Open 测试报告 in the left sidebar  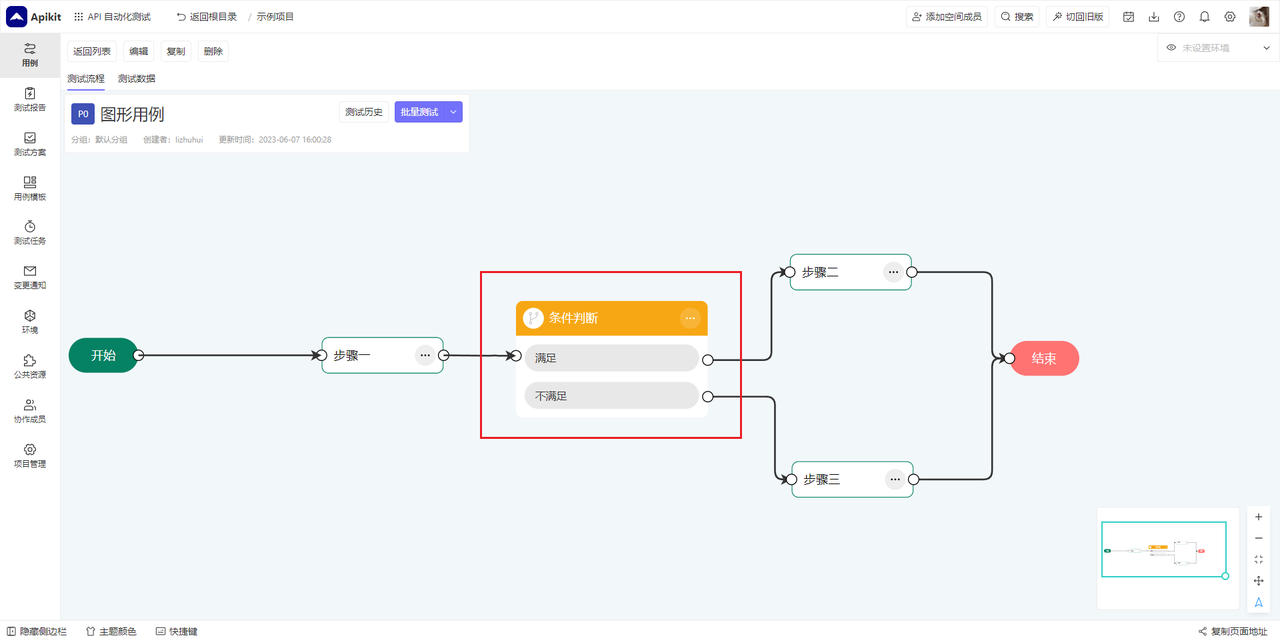click(30, 99)
